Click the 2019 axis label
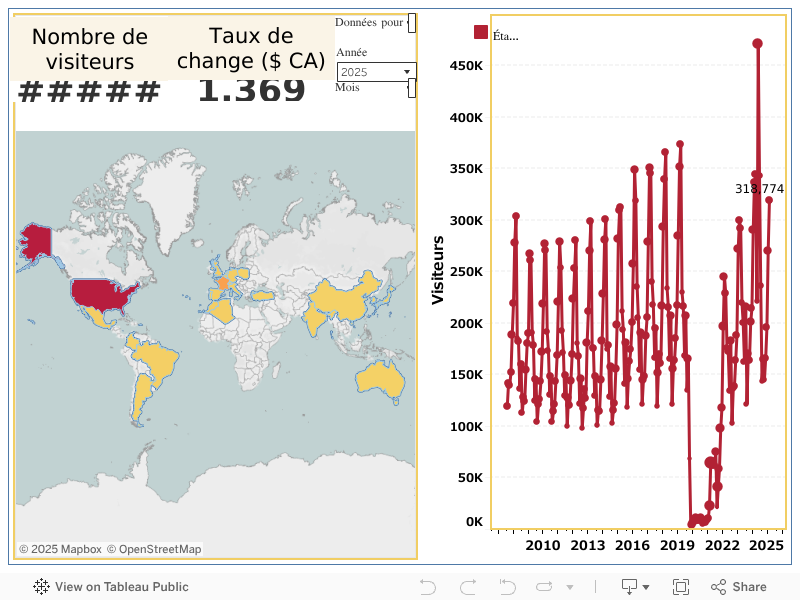Viewport: 800px width, 600px height. click(x=678, y=545)
